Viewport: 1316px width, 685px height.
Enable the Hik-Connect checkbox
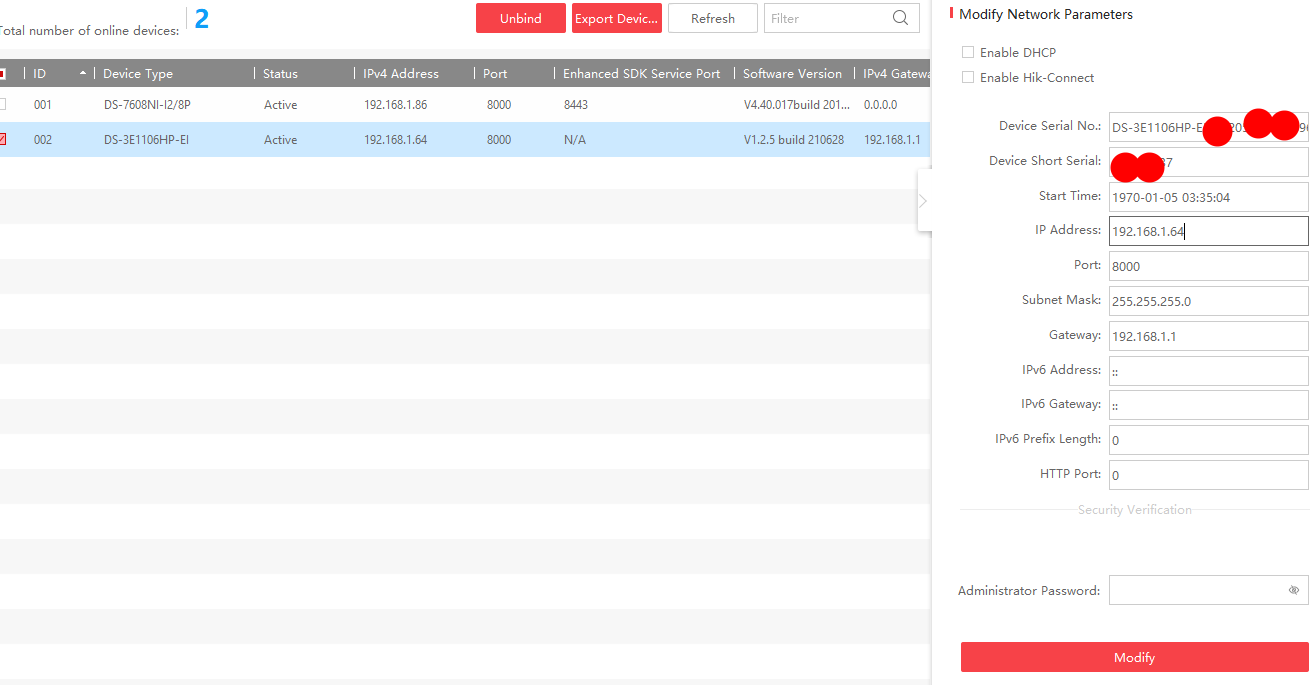967,77
